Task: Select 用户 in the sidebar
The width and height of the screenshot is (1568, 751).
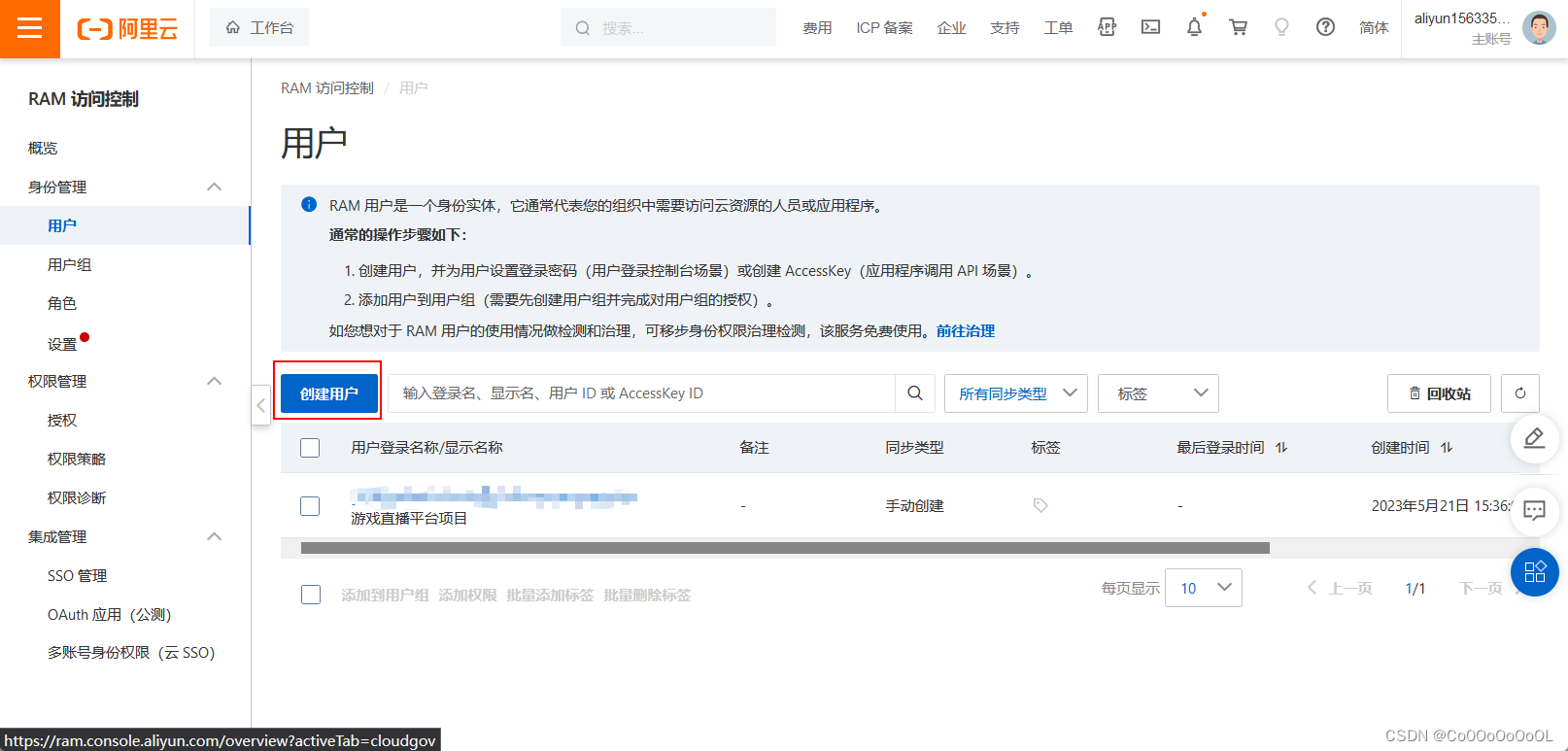Action: pos(124,225)
